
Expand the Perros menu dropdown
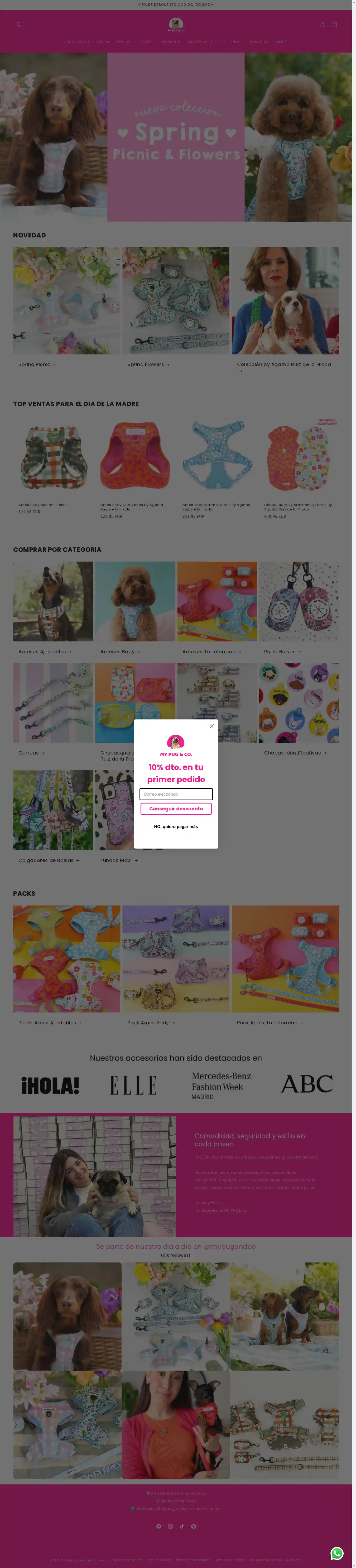pyautogui.click(x=126, y=42)
